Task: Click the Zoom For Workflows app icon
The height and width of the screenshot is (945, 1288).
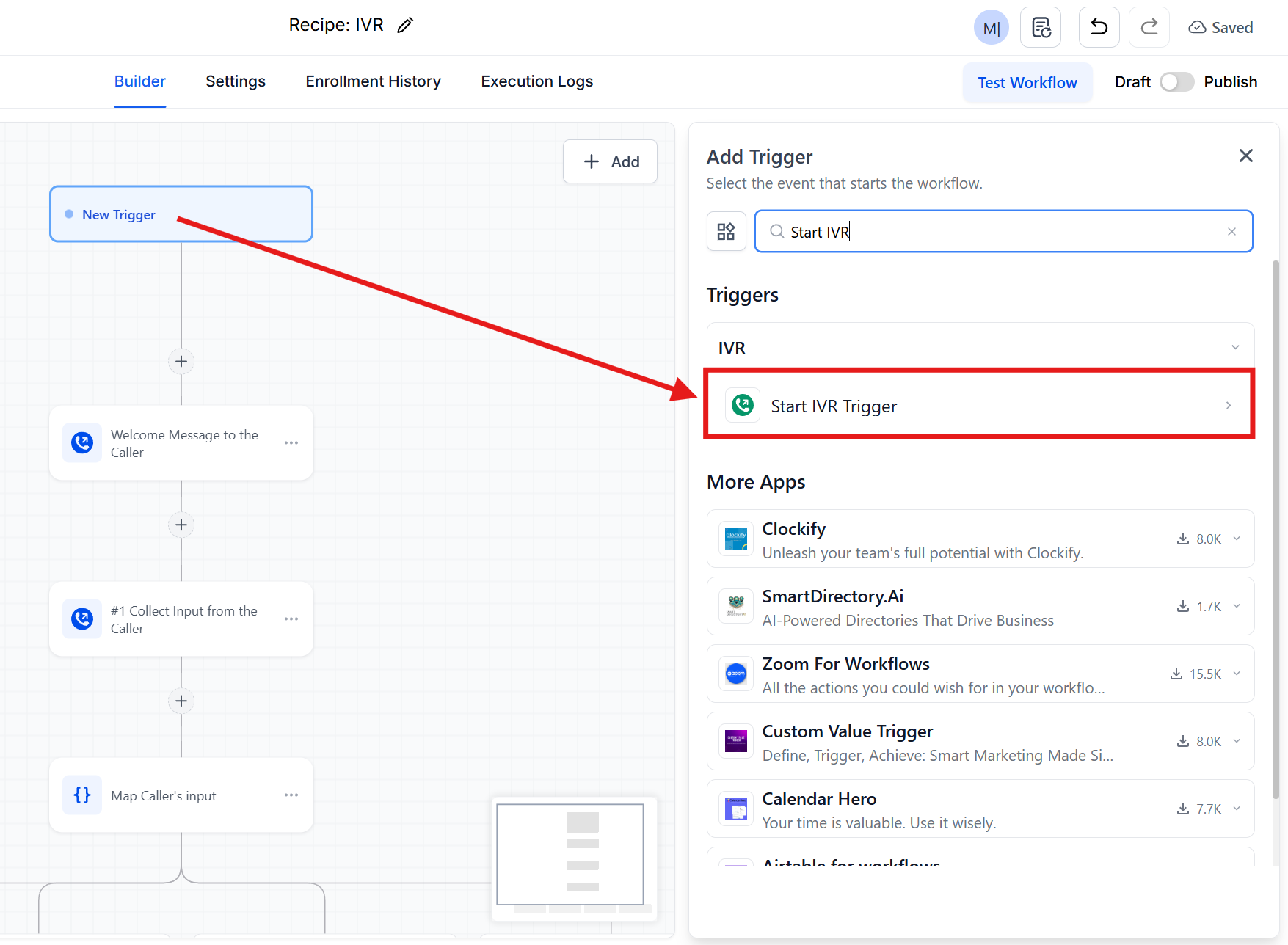Action: tap(736, 674)
